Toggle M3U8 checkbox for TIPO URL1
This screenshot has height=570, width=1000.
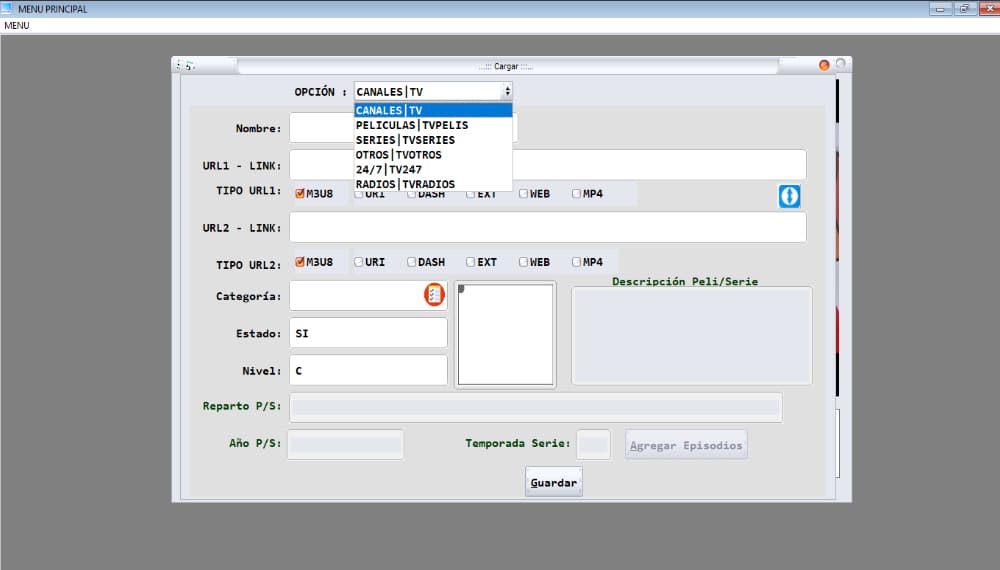coord(300,194)
